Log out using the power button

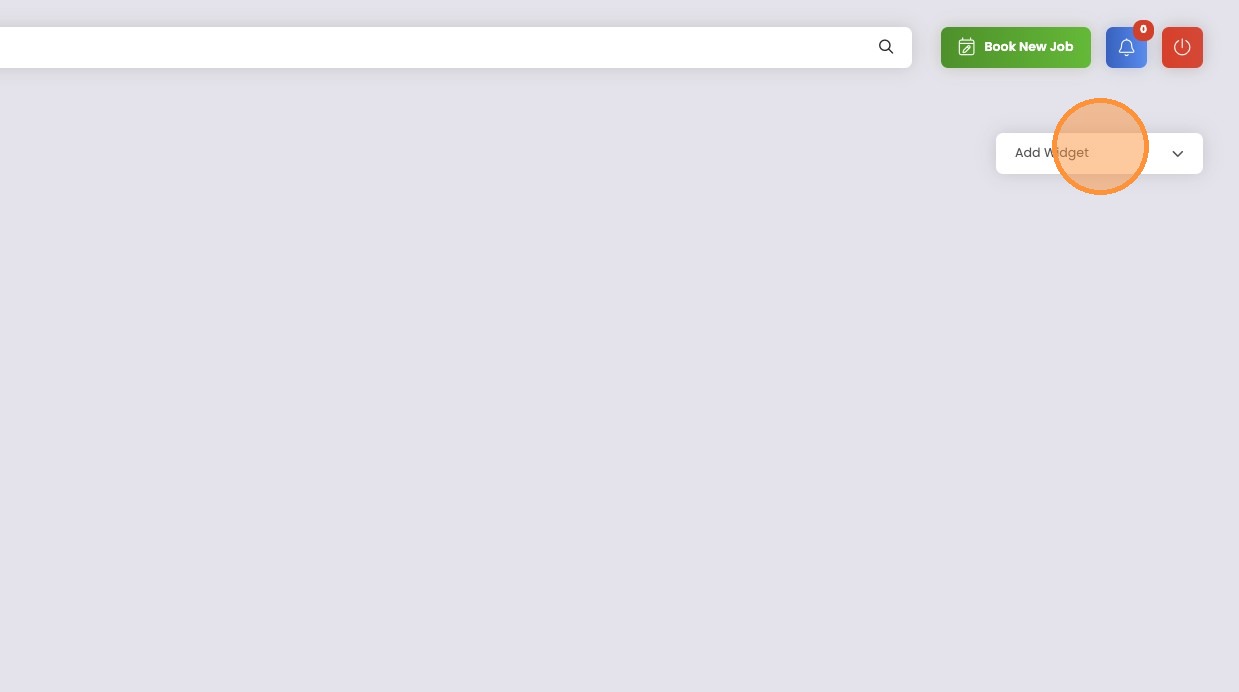(x=1182, y=47)
